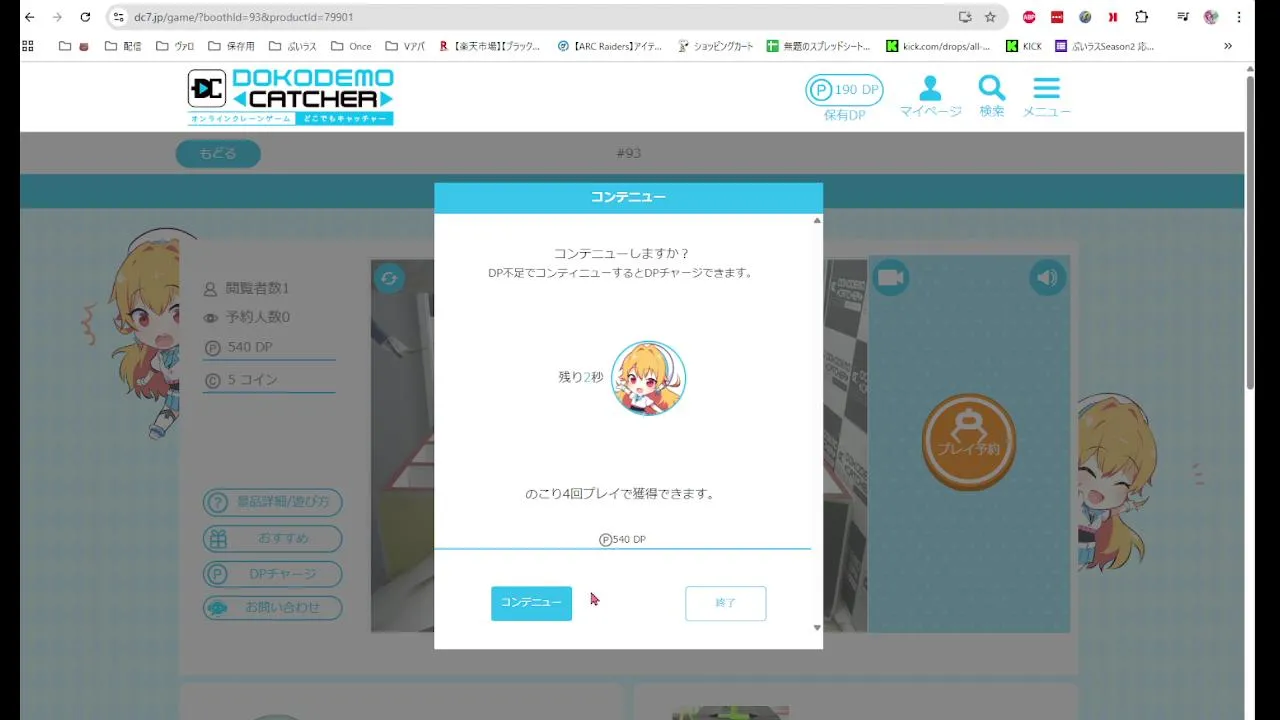The image size is (1280, 720).
Task: Bookmark this page with star icon
Action: tap(990, 17)
